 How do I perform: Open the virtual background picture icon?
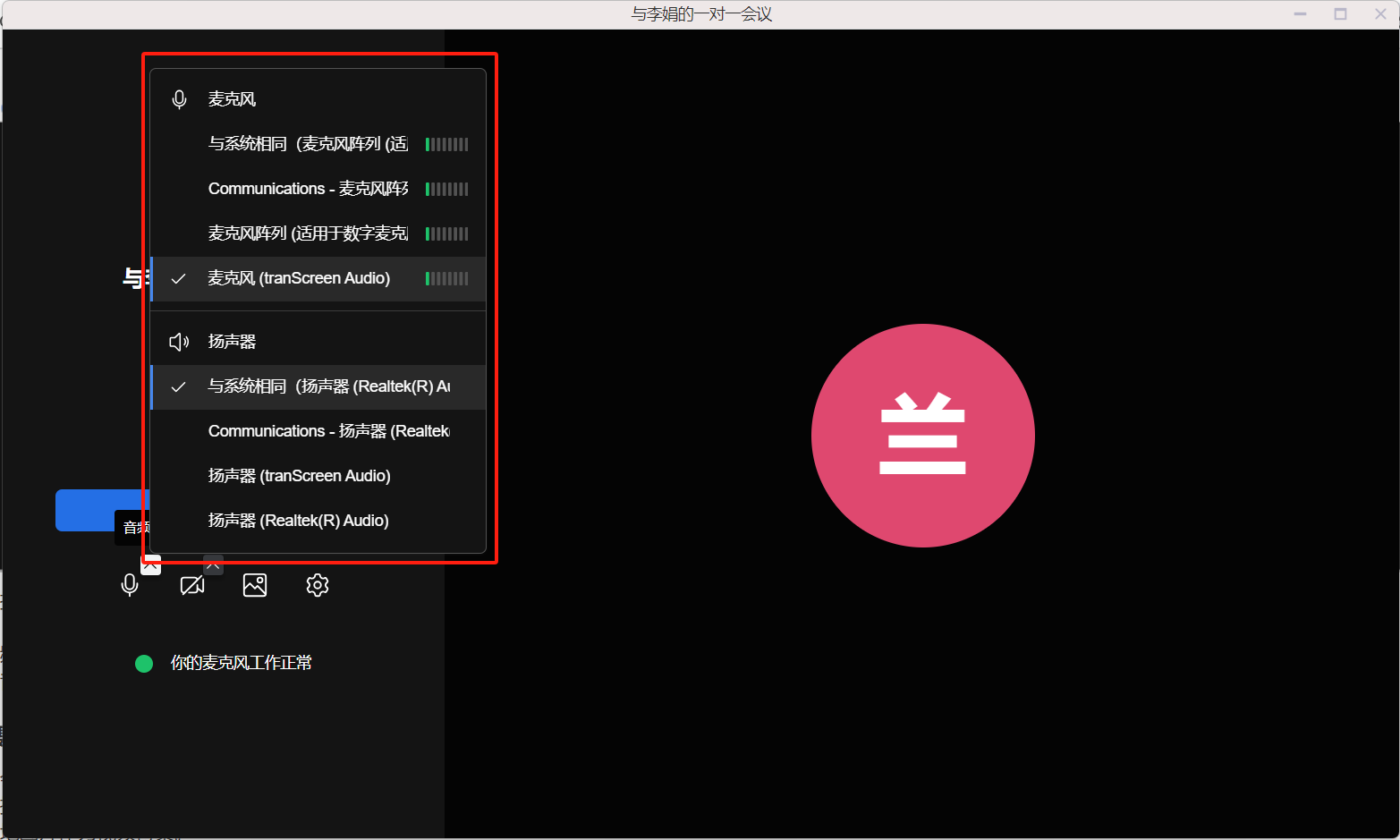[255, 585]
